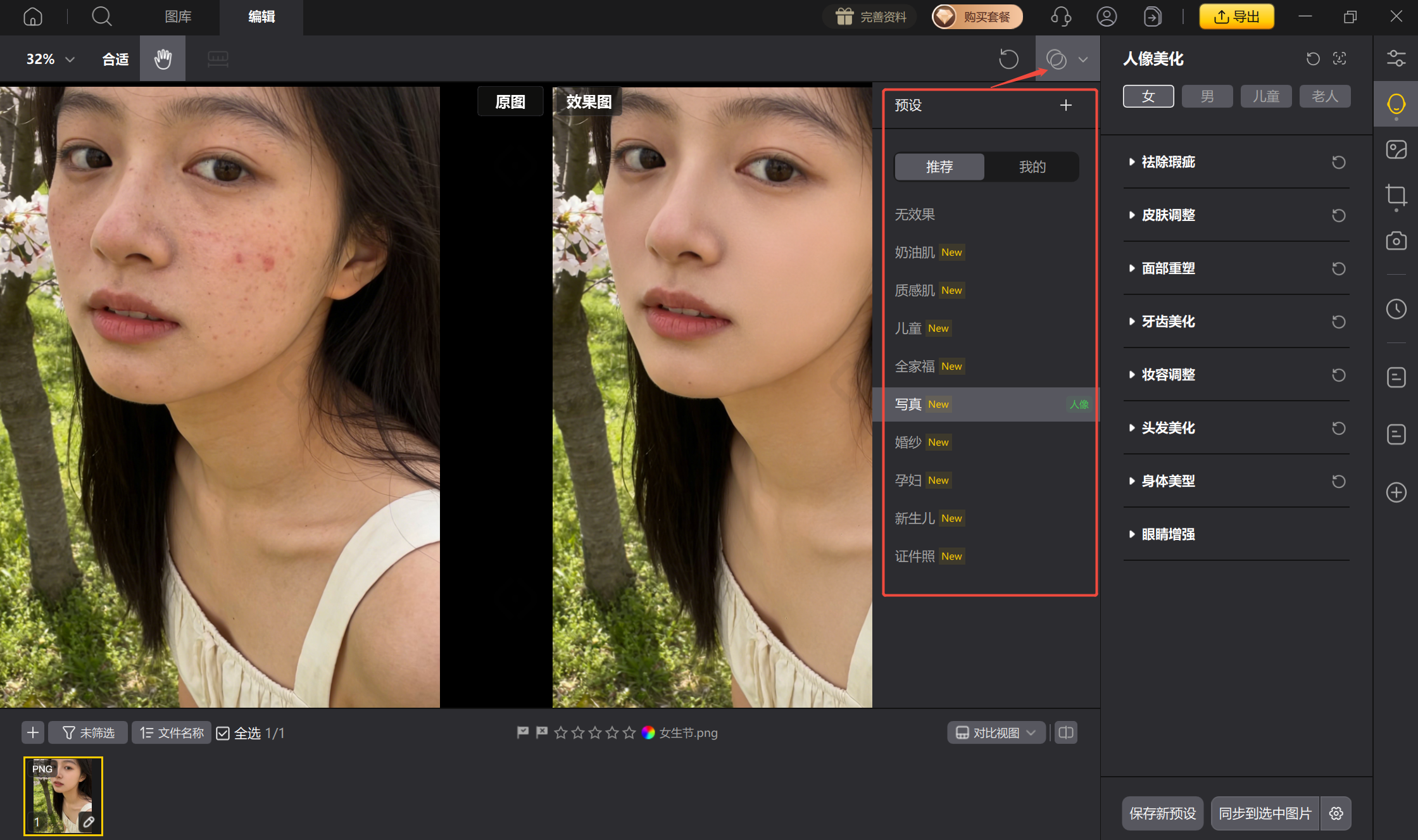The image size is (1418, 840).
Task: Click 保存新预设 button
Action: pos(1162,813)
